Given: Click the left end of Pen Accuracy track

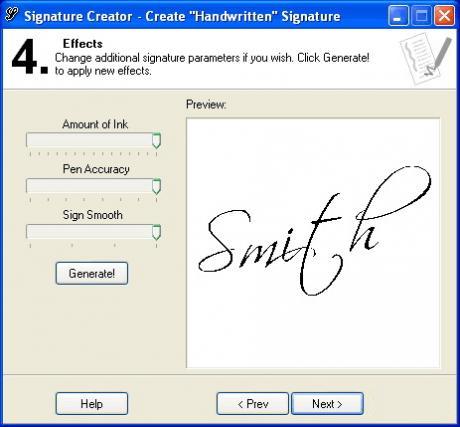Looking at the screenshot, I should [x=30, y=185].
